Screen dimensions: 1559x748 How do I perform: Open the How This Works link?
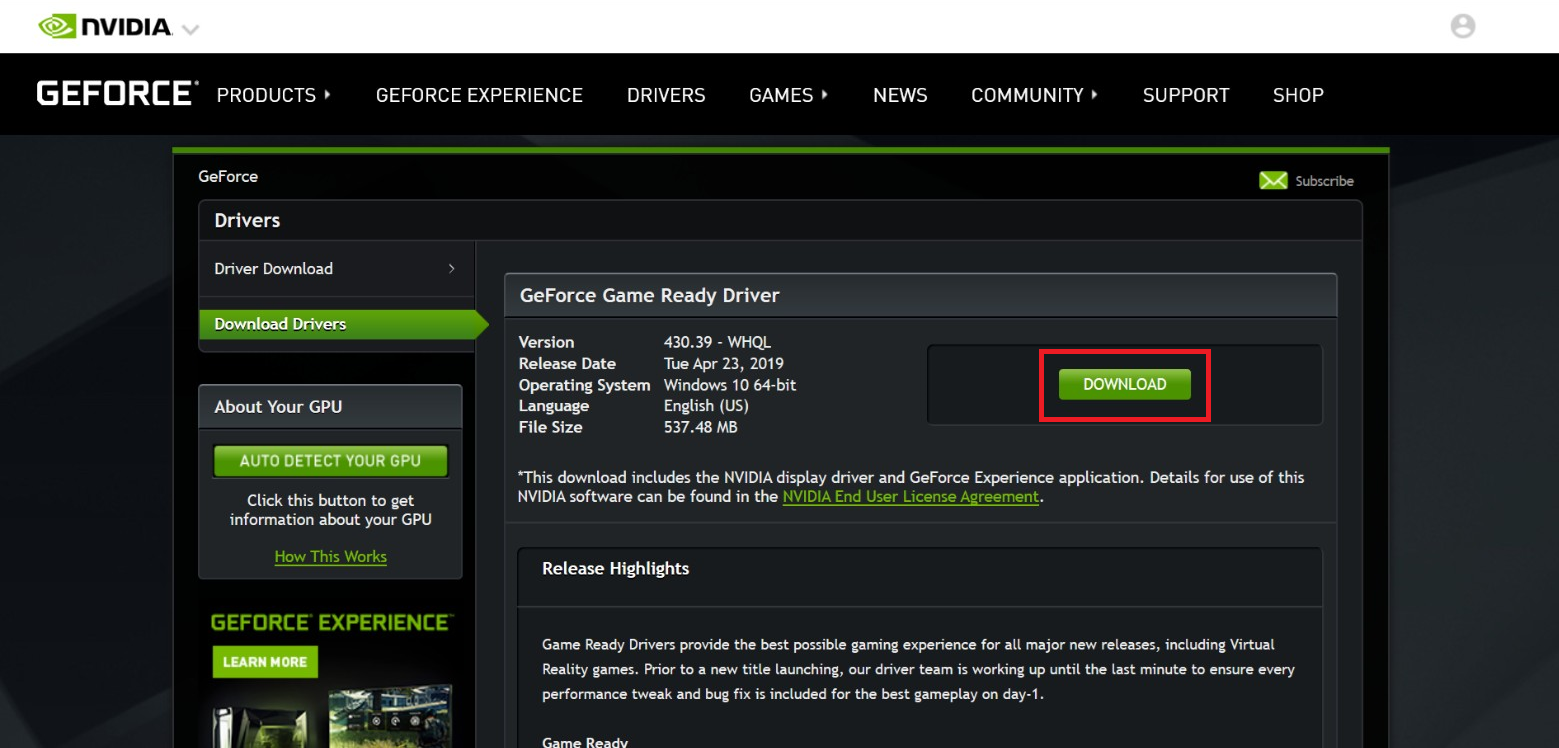(x=331, y=557)
